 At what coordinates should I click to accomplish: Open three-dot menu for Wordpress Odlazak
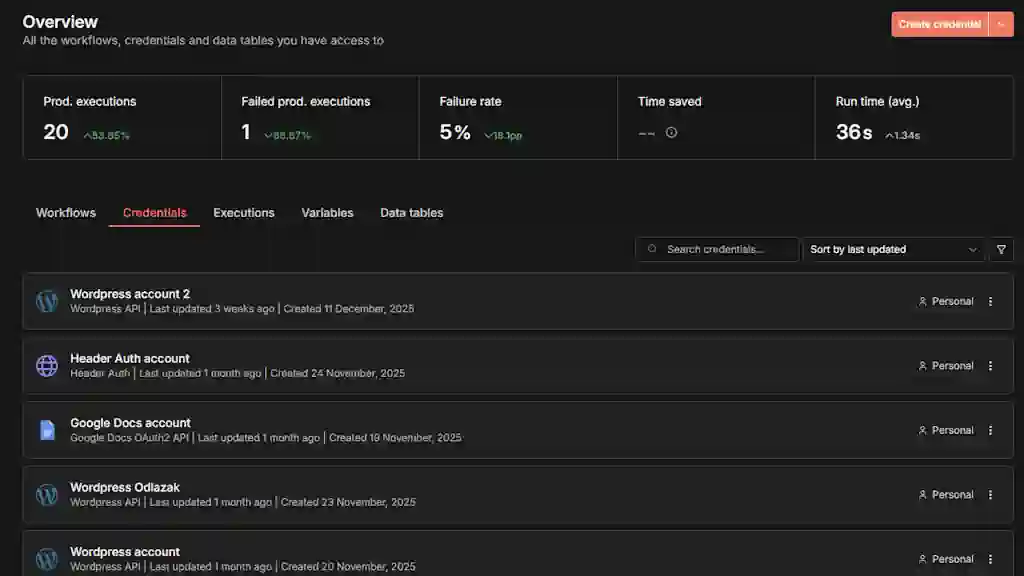[x=990, y=495]
